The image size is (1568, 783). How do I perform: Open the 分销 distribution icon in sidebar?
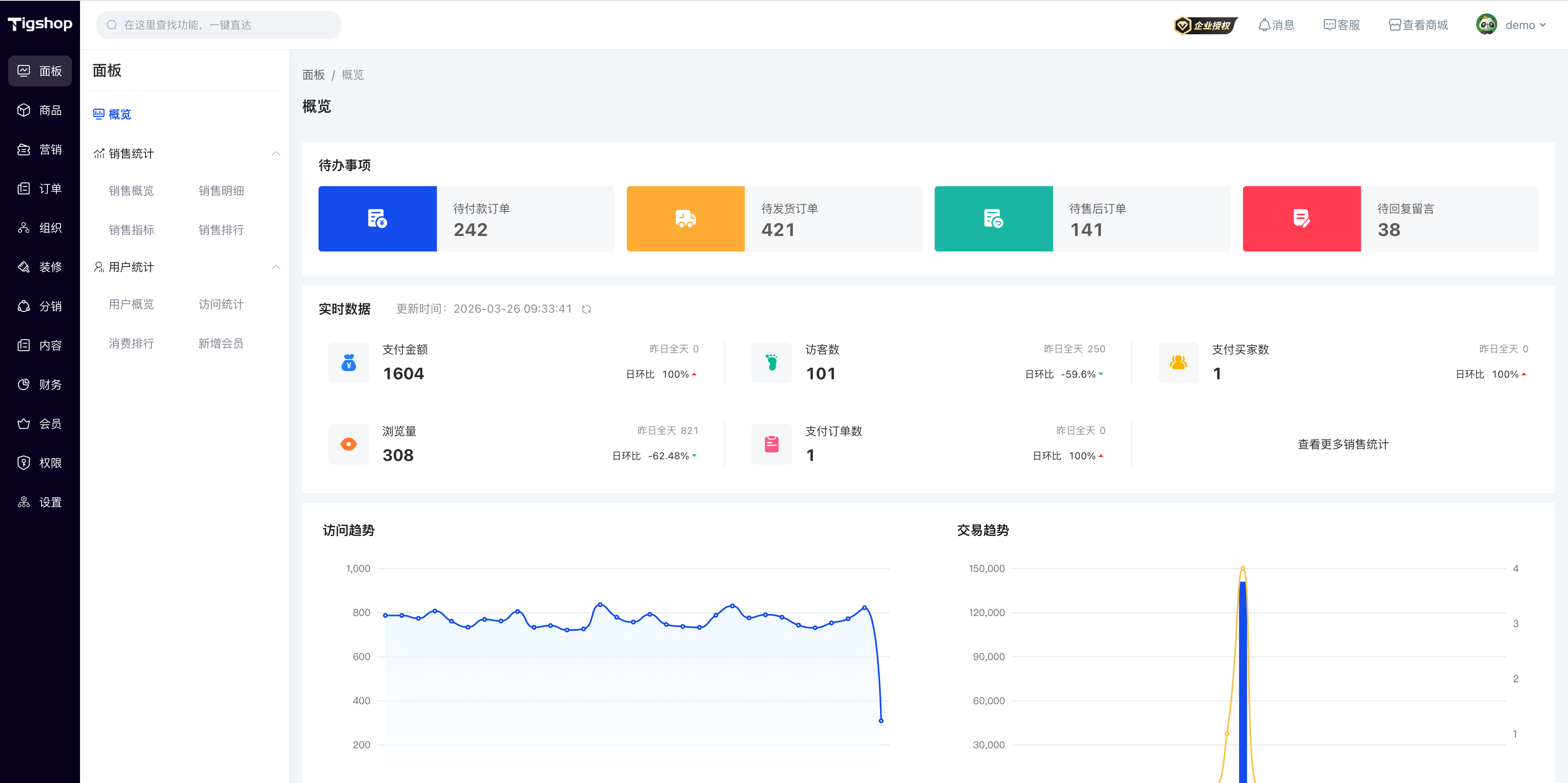pyautogui.click(x=24, y=306)
